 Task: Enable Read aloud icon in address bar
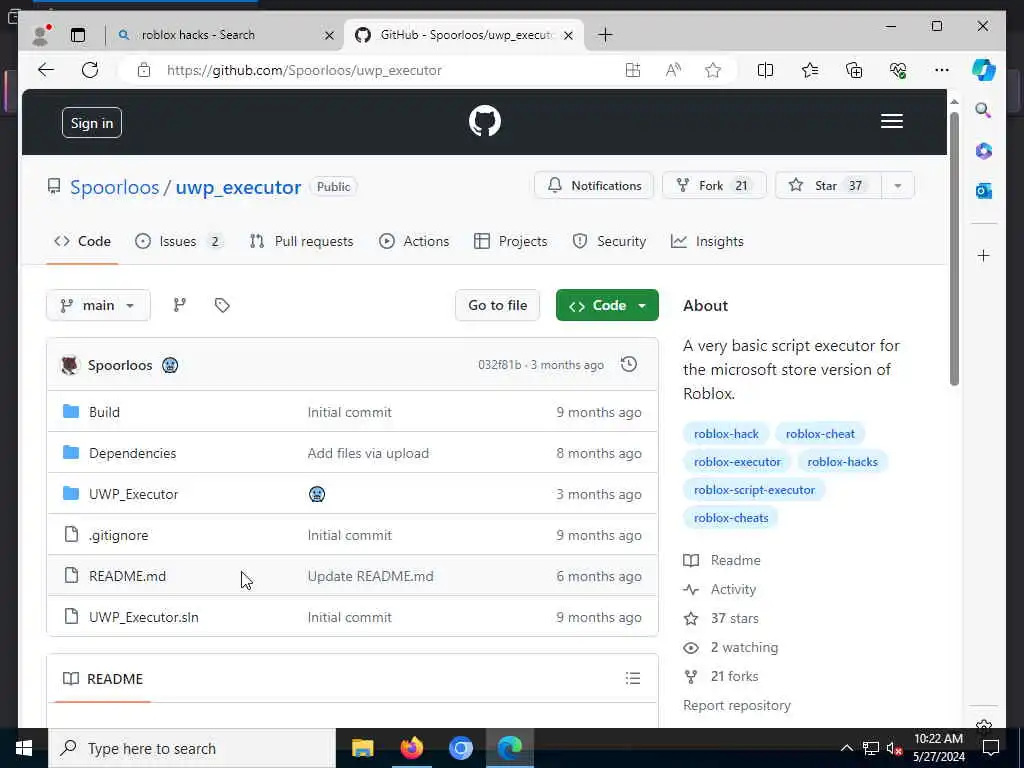(673, 70)
